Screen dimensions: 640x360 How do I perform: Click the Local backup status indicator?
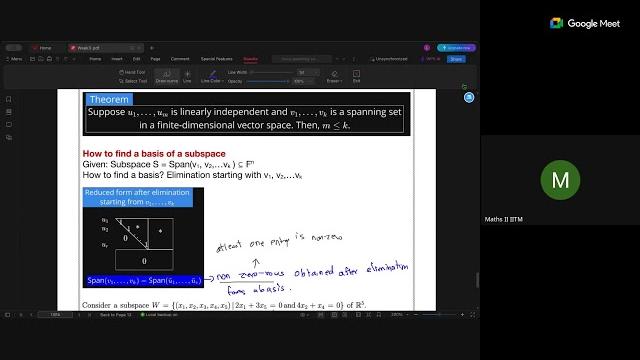[159, 315]
